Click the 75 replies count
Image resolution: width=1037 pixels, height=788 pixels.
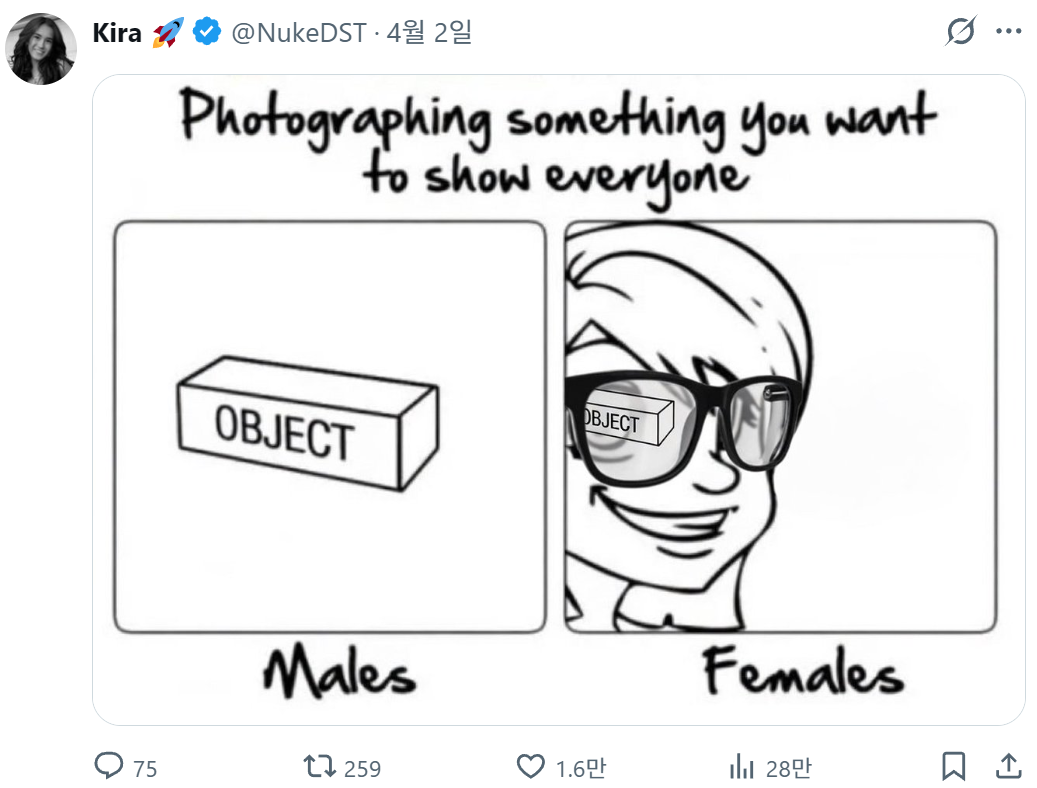pyautogui.click(x=145, y=768)
